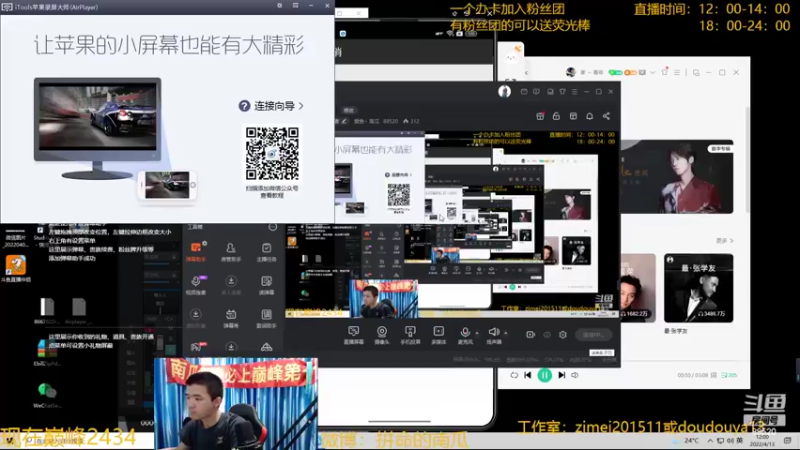Click the record video icon in streaming toolbar
The image size is (800, 450).
tap(531, 335)
